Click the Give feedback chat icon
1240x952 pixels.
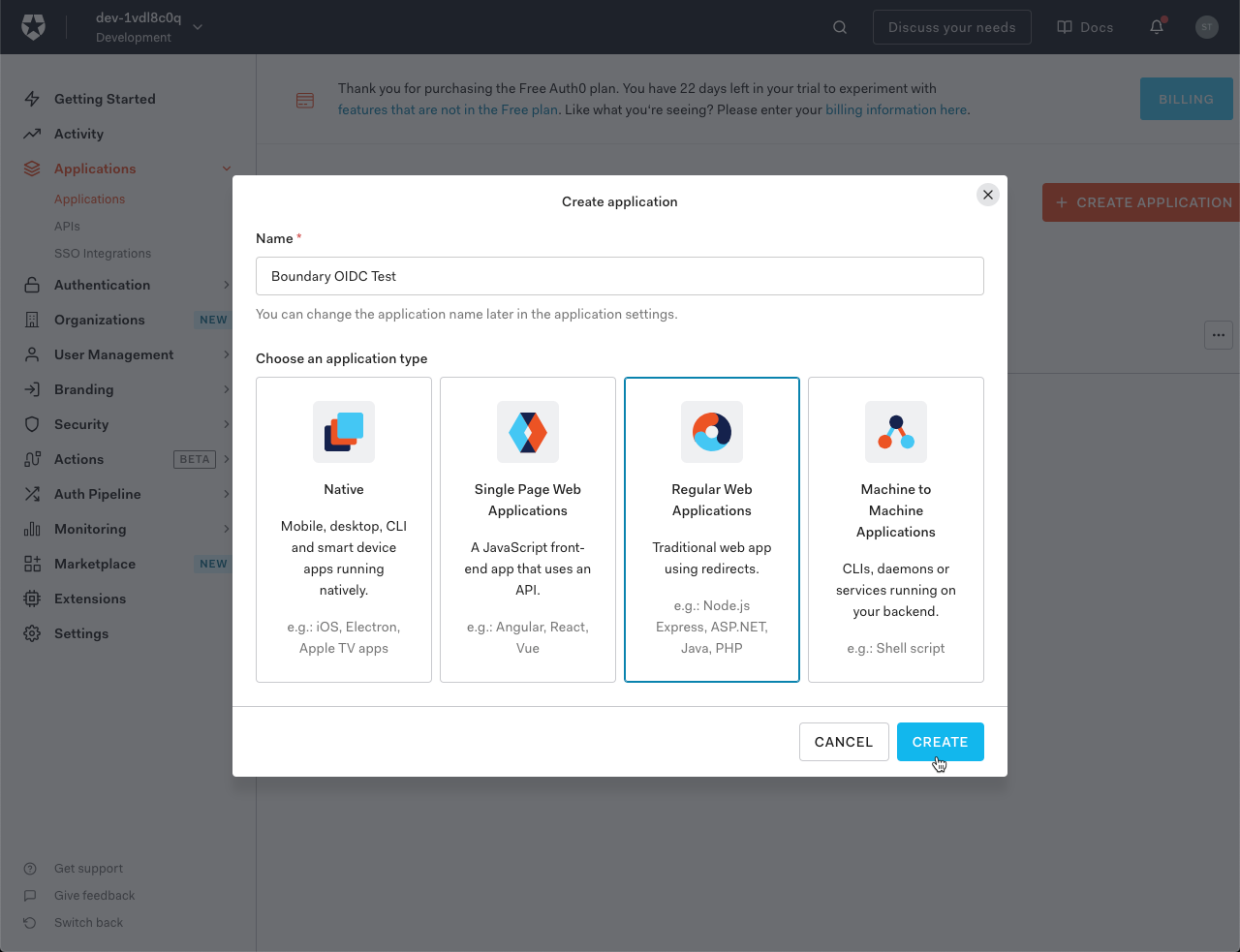30,896
